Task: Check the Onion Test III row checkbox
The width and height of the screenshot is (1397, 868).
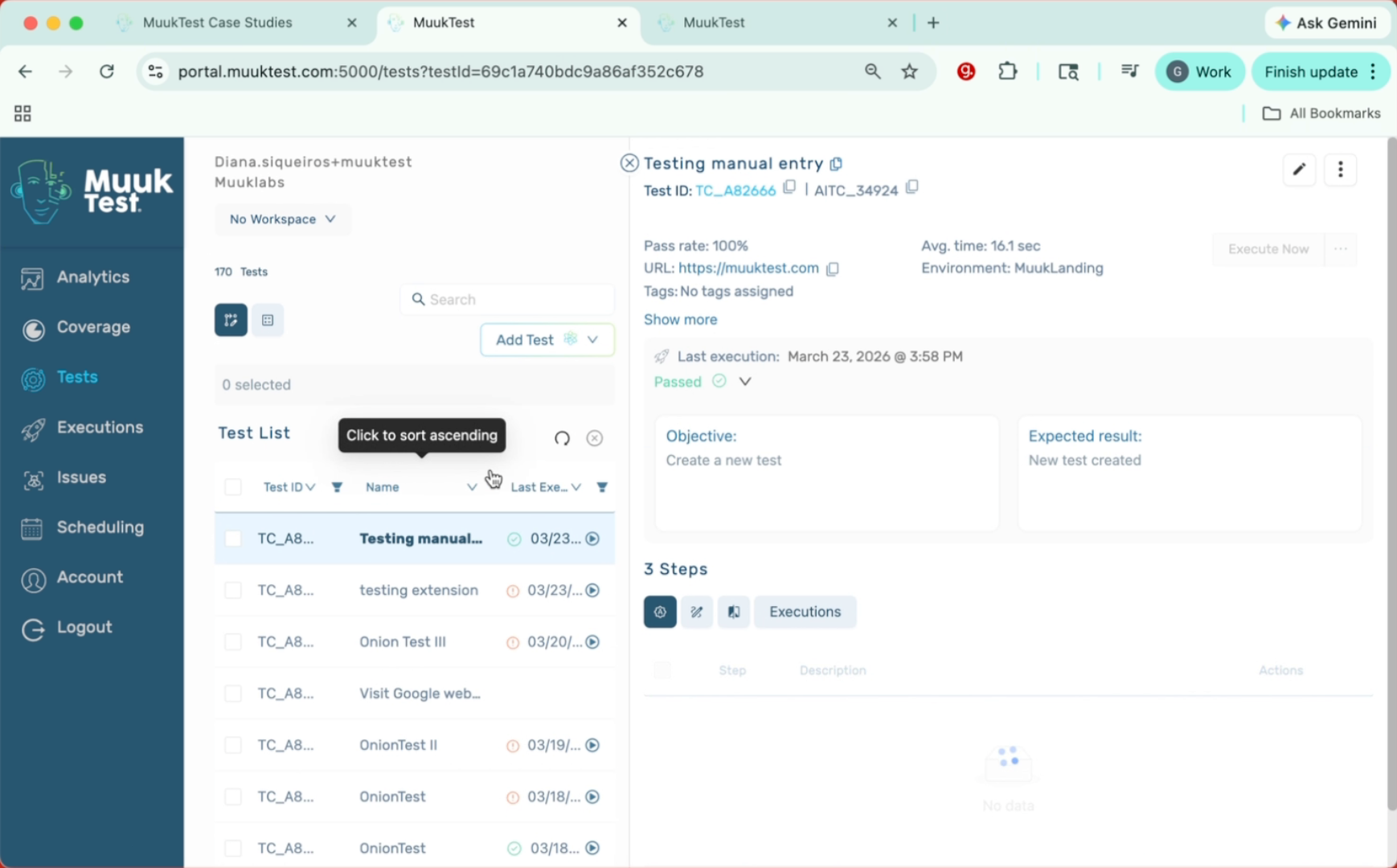Action: click(233, 641)
